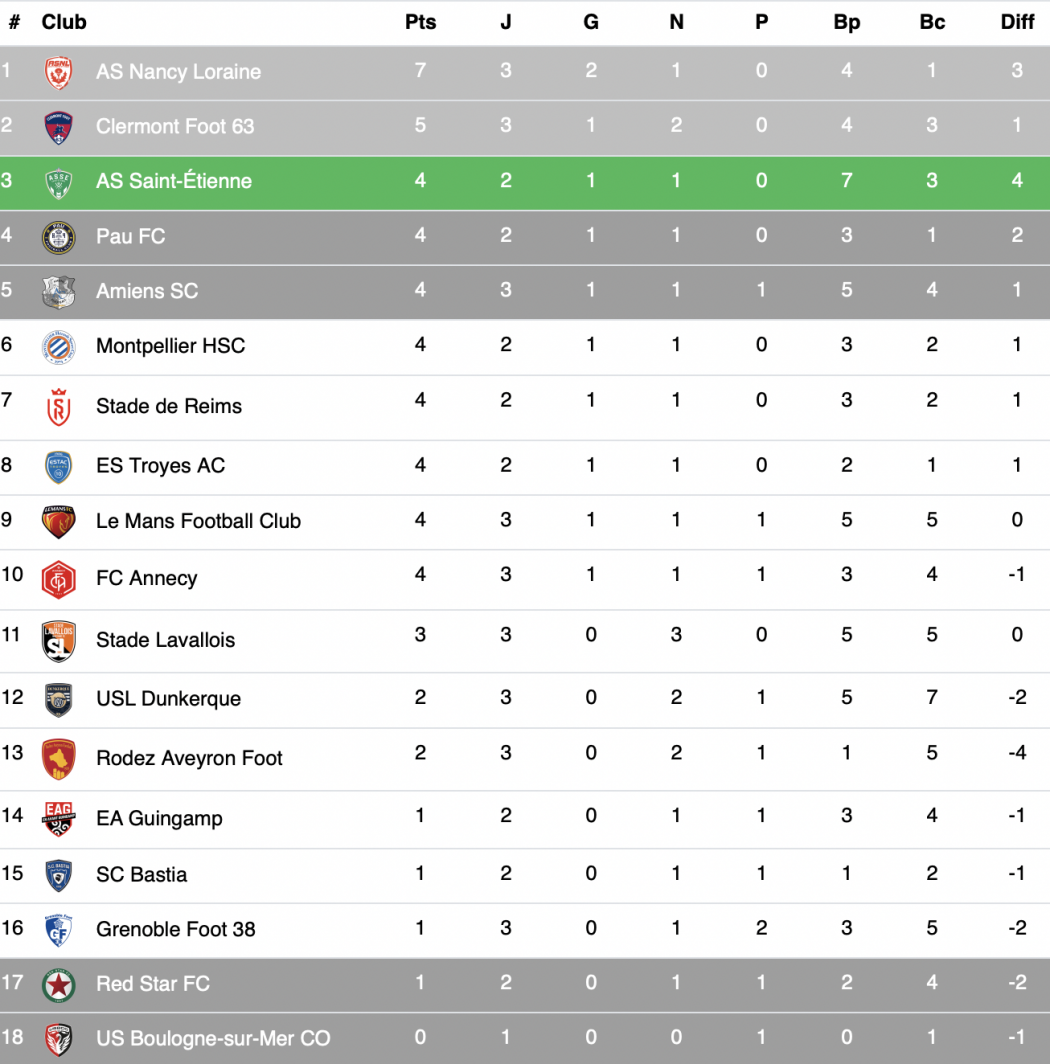Click the Stade de Reims crest
The height and width of the screenshot is (1064, 1050).
click(58, 407)
